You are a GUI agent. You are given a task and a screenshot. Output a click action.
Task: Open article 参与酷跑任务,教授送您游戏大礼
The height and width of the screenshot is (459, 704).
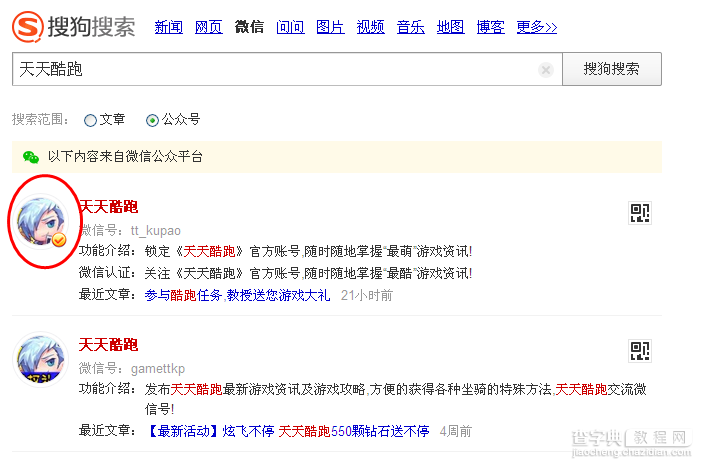pos(237,295)
